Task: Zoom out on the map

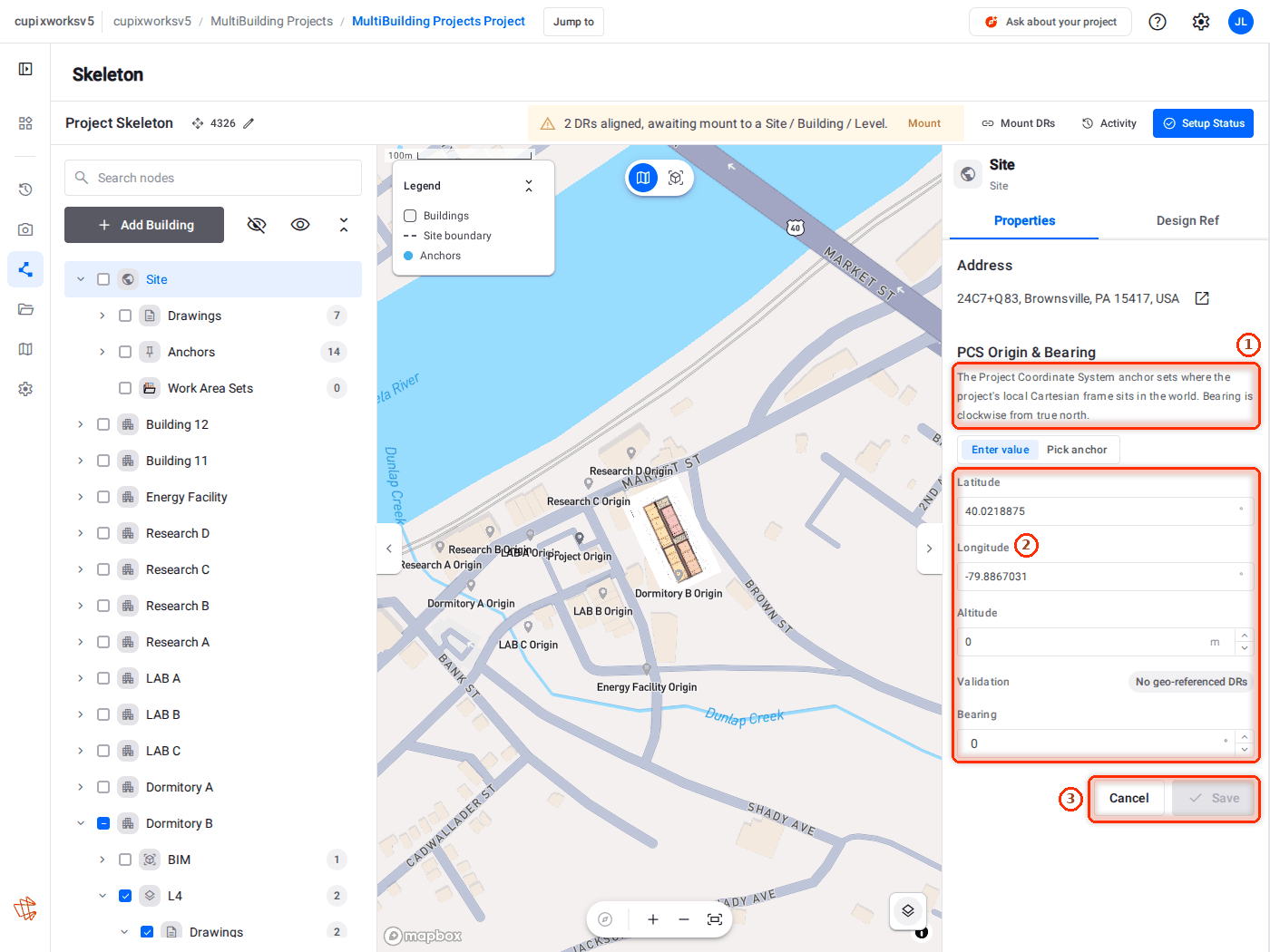Action: click(684, 919)
